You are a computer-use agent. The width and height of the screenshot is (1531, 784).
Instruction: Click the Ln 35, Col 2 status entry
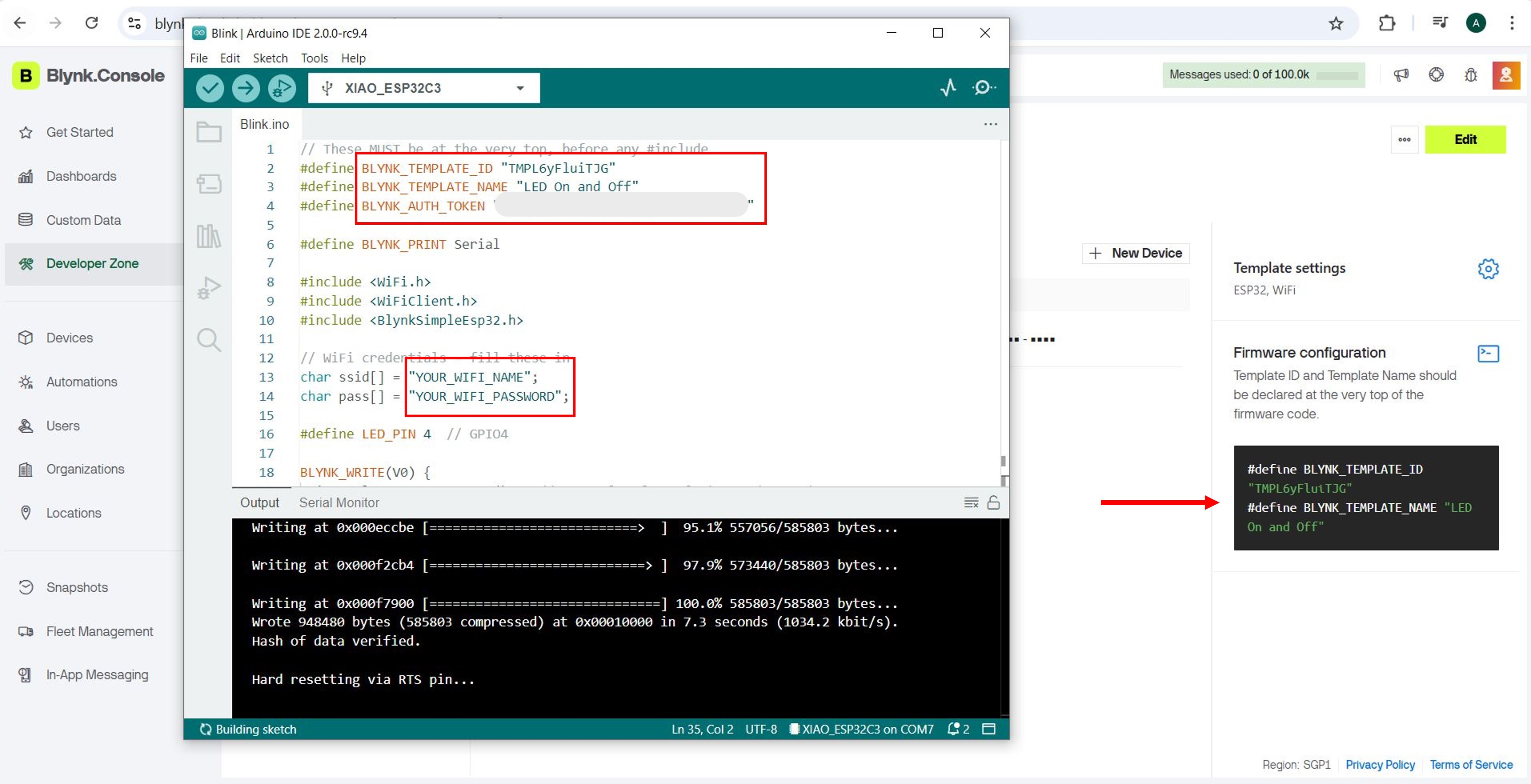(x=702, y=729)
